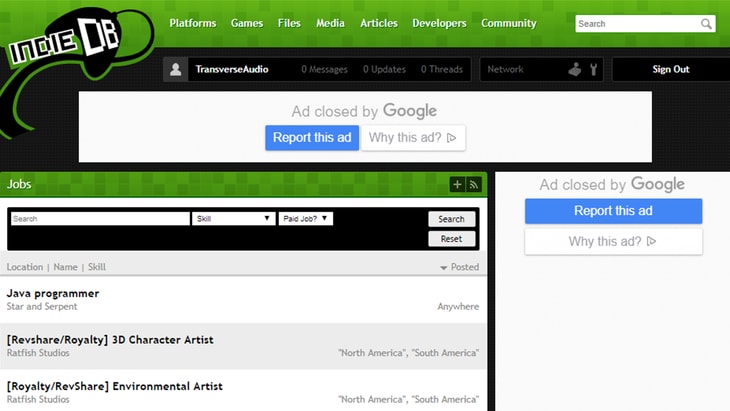Click location text on Environmental Artist row
730x411 pixels.
tap(408, 399)
